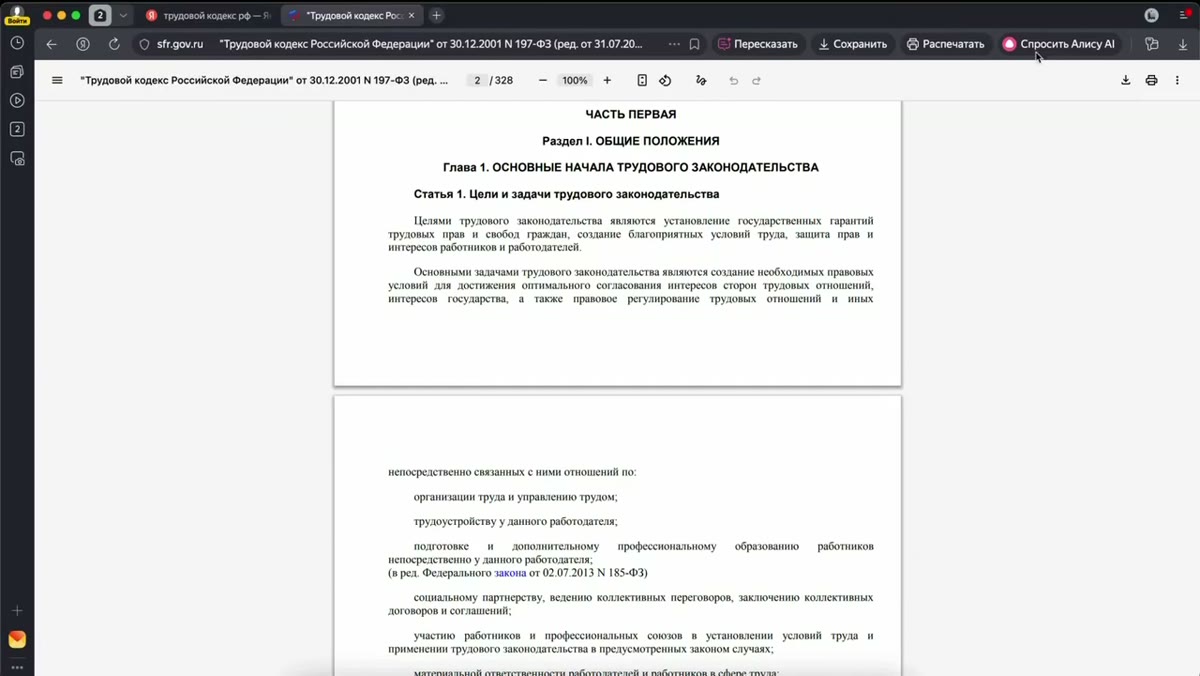Add a sidebar app with plus icon

[x=17, y=610]
